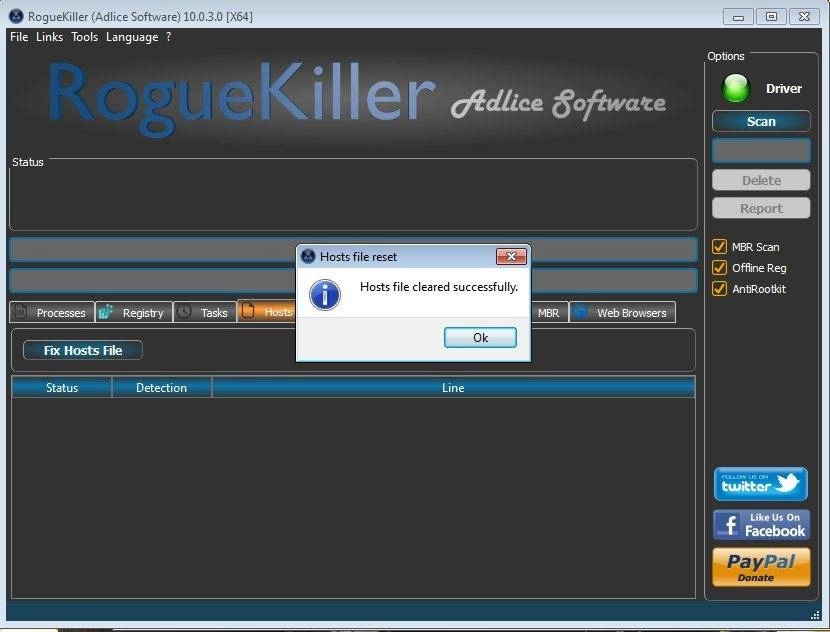Maximize the RogueKiller window
The image size is (830, 632).
tap(771, 17)
